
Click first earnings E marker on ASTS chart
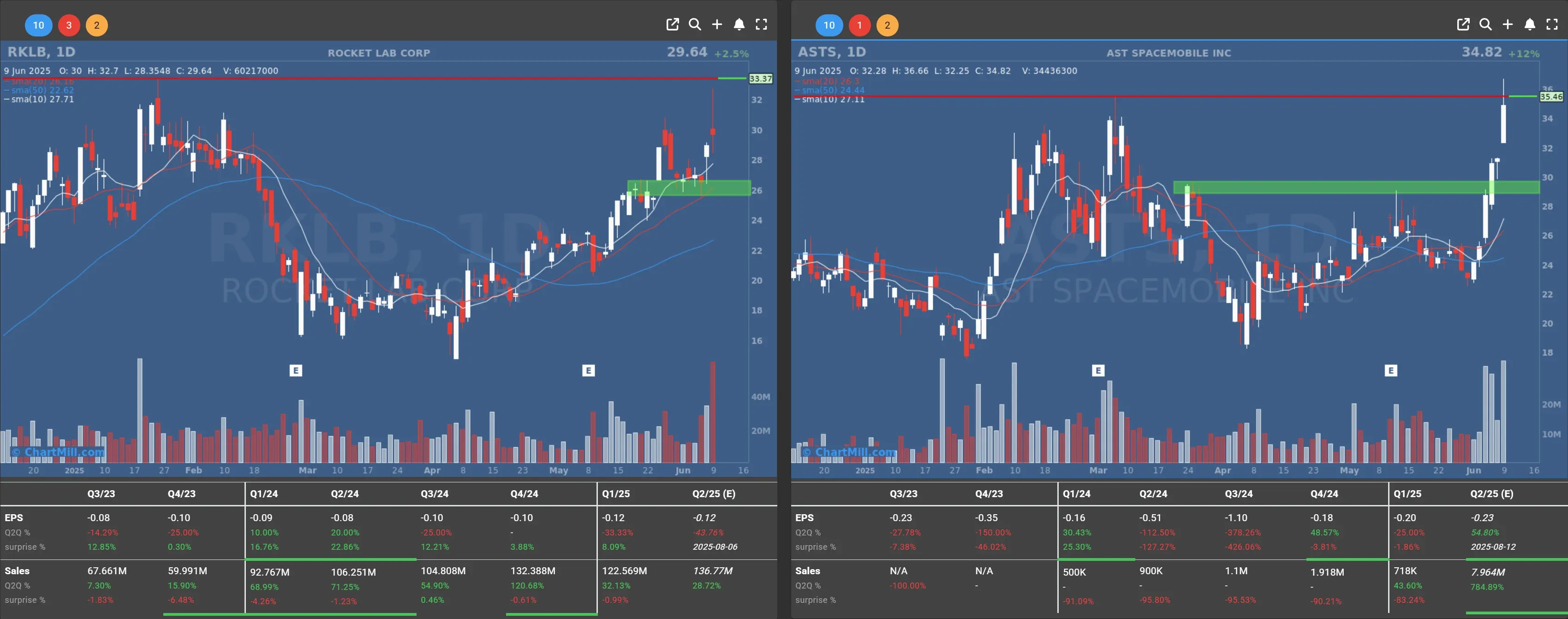(x=1098, y=370)
